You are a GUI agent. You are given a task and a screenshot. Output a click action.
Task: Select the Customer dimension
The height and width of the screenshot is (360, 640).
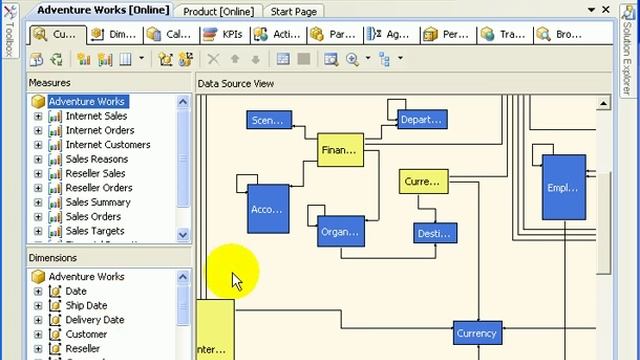click(86, 334)
